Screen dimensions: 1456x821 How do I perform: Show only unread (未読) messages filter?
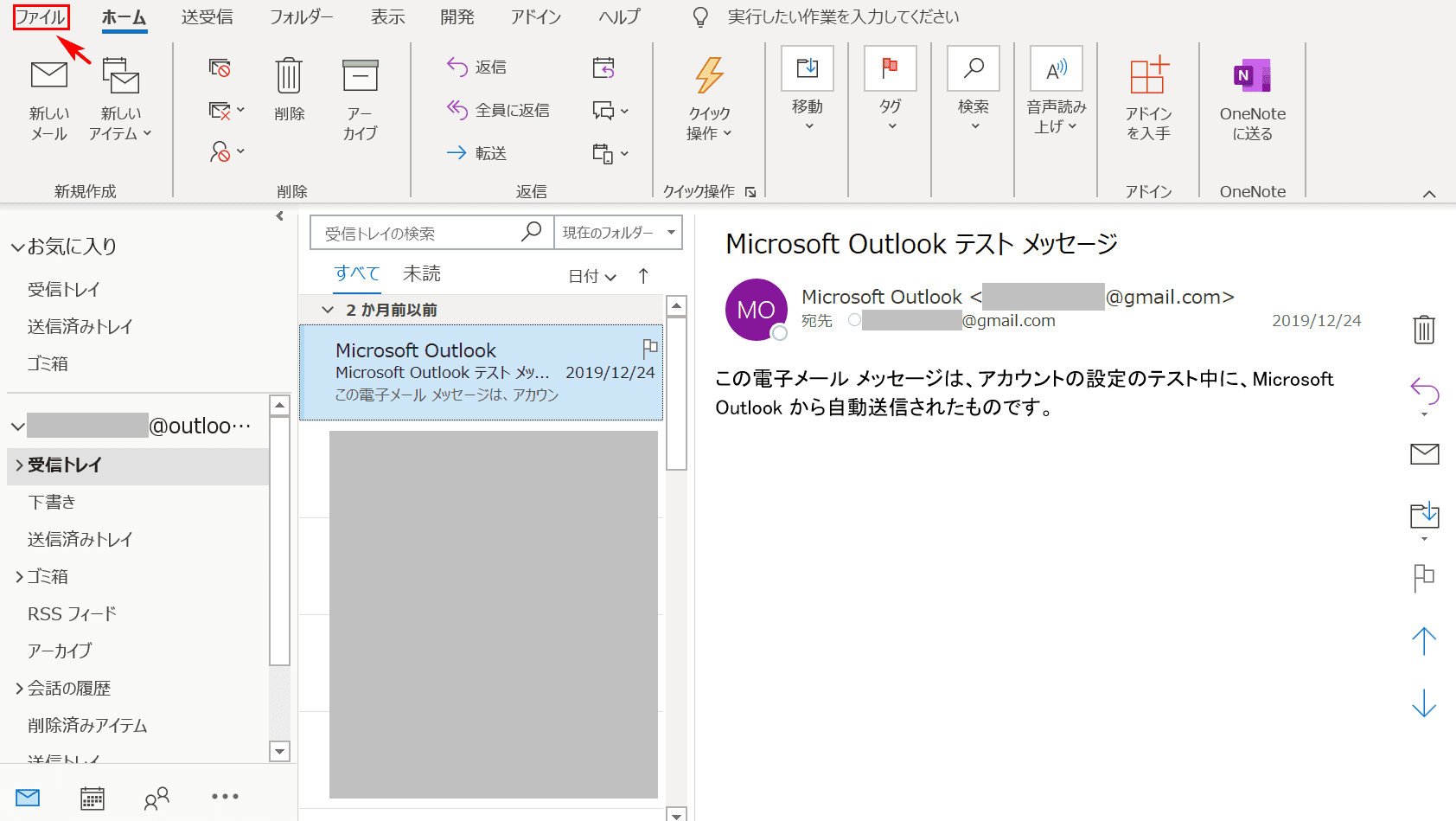click(422, 274)
